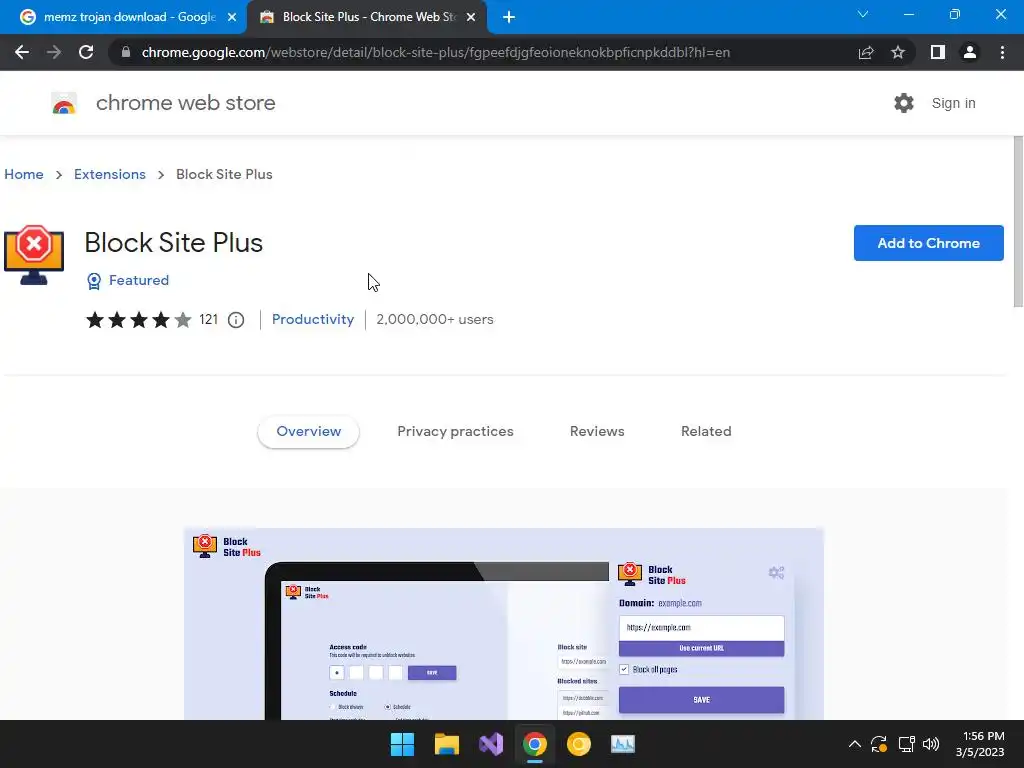This screenshot has height=768, width=1024.
Task: Open the tab search dropdown arrow
Action: [863, 14]
